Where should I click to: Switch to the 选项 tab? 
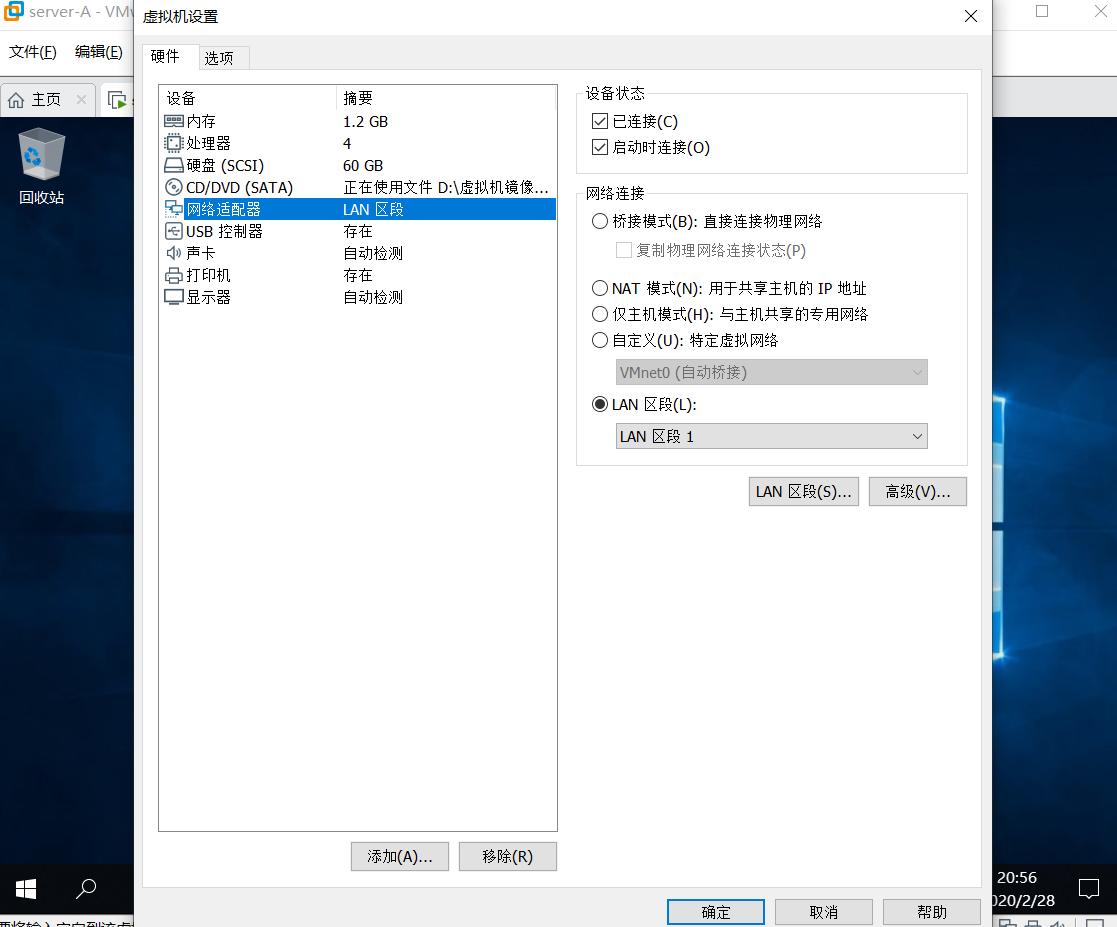click(x=221, y=58)
